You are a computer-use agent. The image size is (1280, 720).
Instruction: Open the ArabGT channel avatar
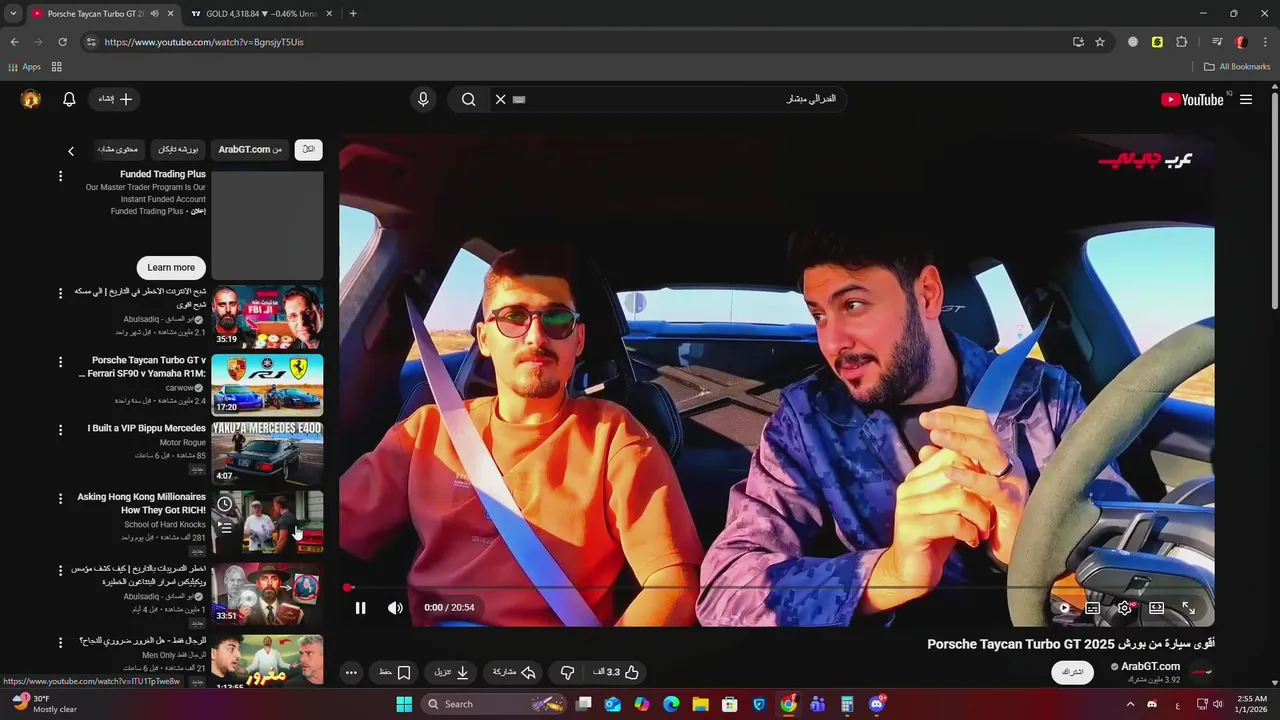coord(1201,672)
